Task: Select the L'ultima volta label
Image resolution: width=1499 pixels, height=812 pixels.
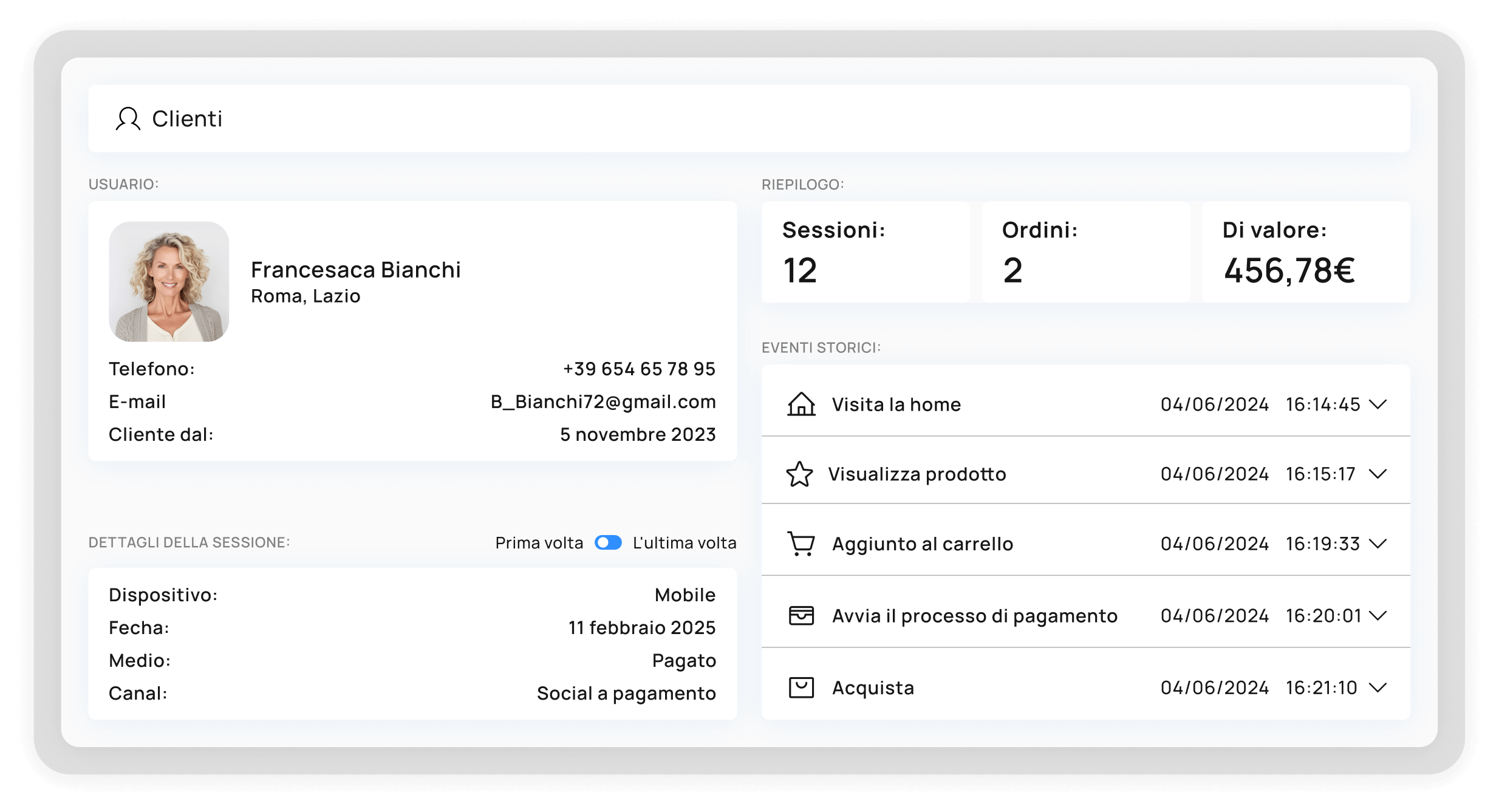Action: (x=685, y=542)
